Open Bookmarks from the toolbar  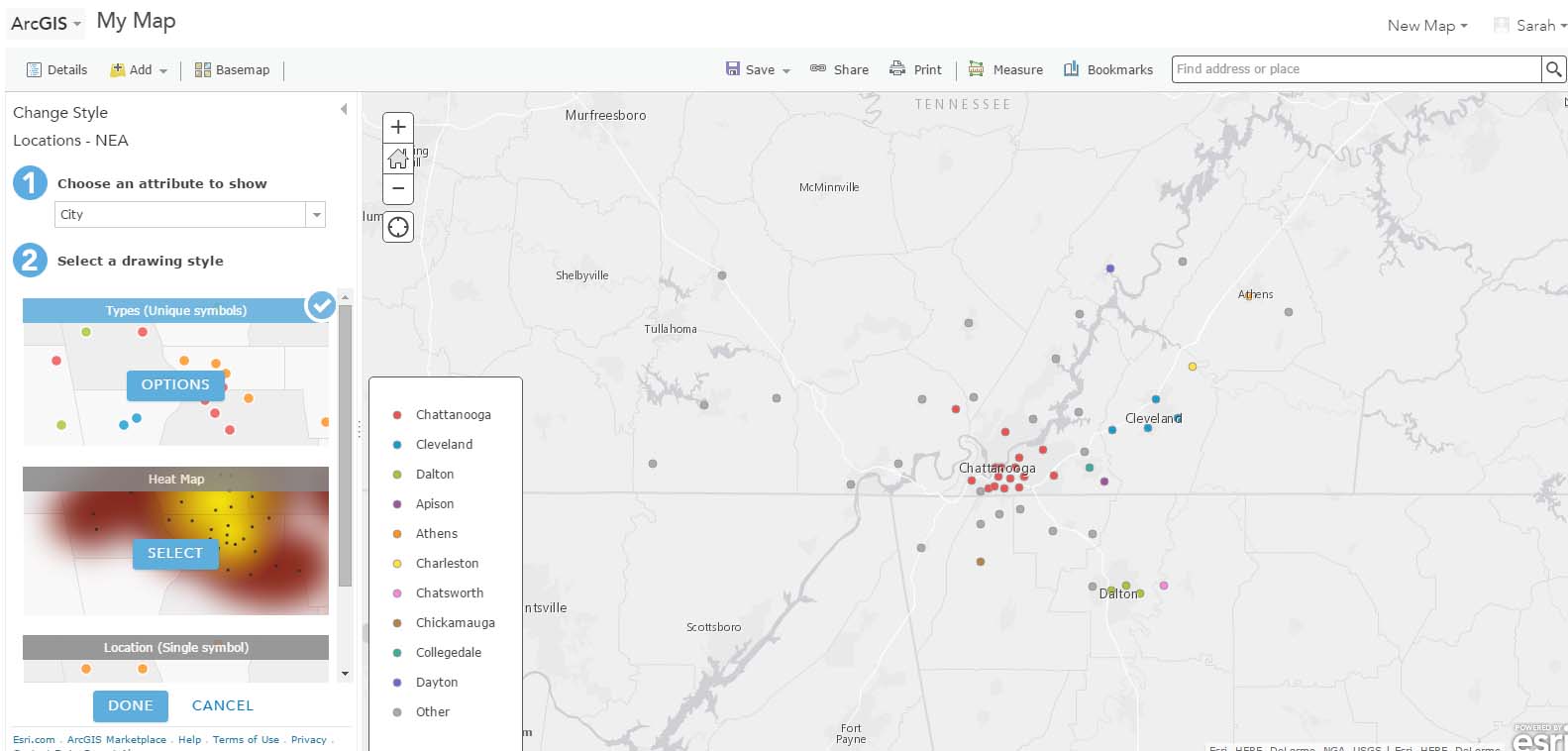(x=1107, y=69)
